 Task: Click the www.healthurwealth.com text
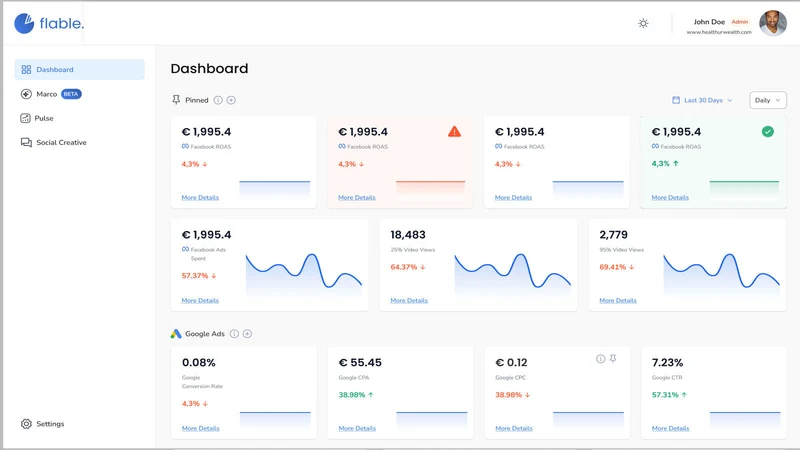point(718,32)
